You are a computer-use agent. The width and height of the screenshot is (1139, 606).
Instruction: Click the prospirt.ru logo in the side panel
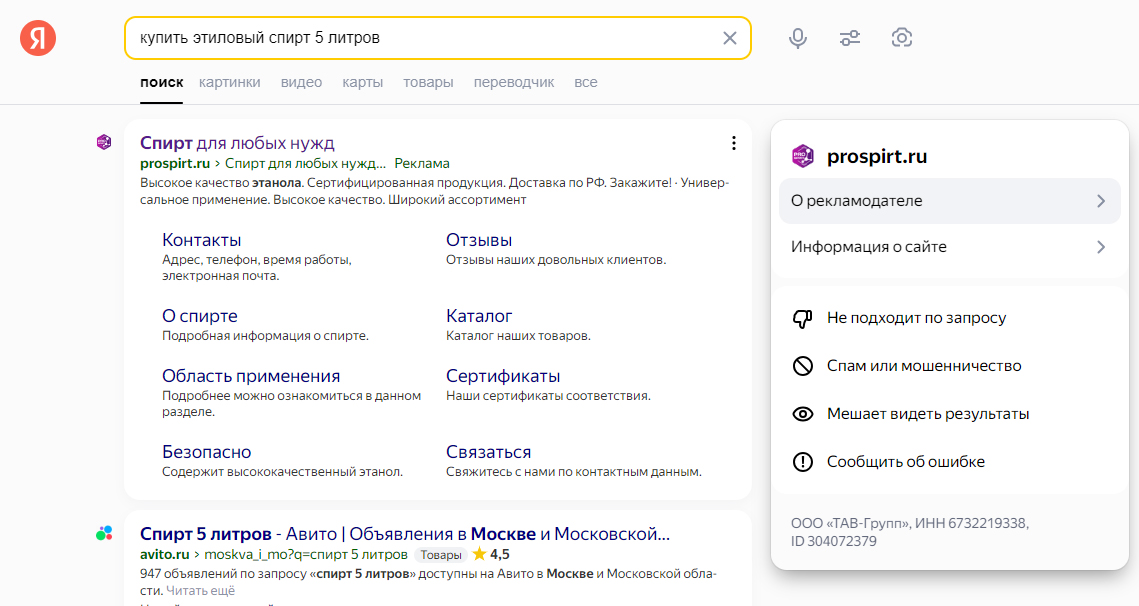click(803, 156)
